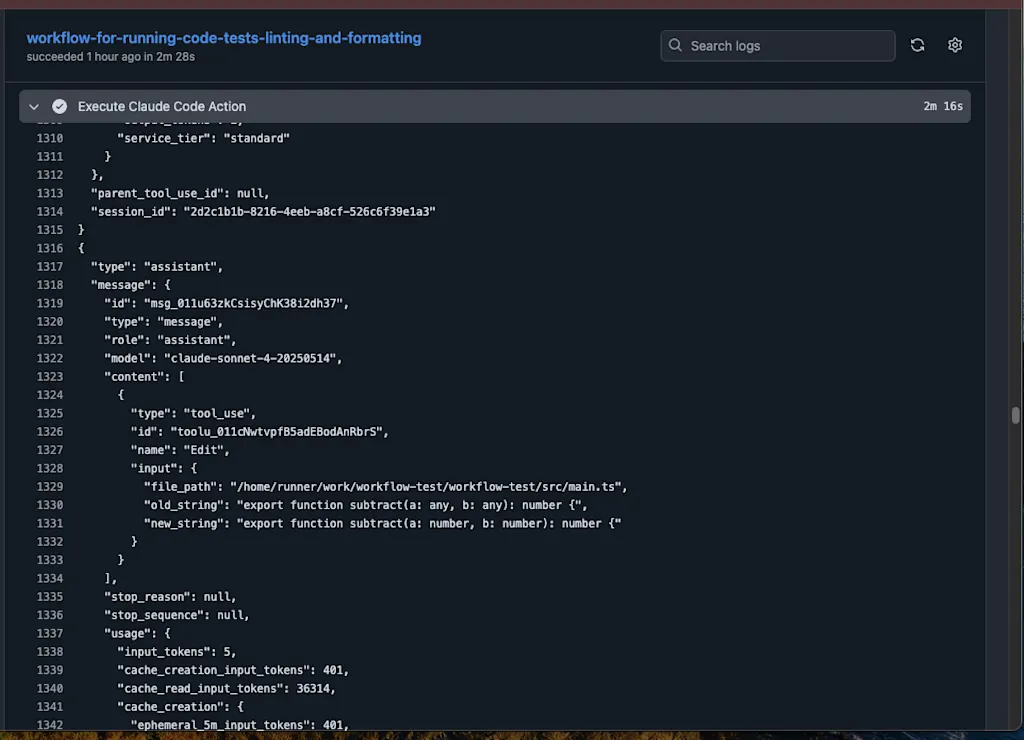
Task: Click the cache_creation_input_tokens 401 line
Action: point(232,670)
